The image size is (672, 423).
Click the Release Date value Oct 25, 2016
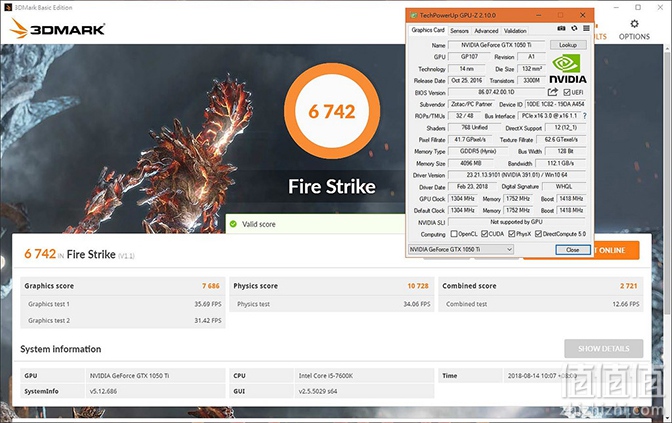[466, 80]
